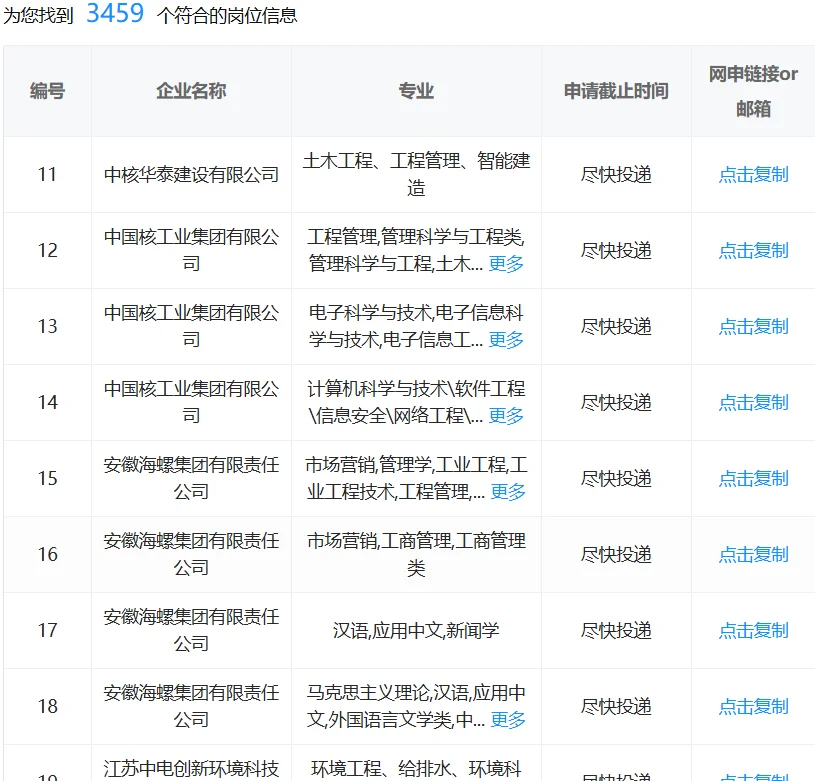Copy the application link for row 14
Screen dimensions: 815x781
click(x=753, y=402)
